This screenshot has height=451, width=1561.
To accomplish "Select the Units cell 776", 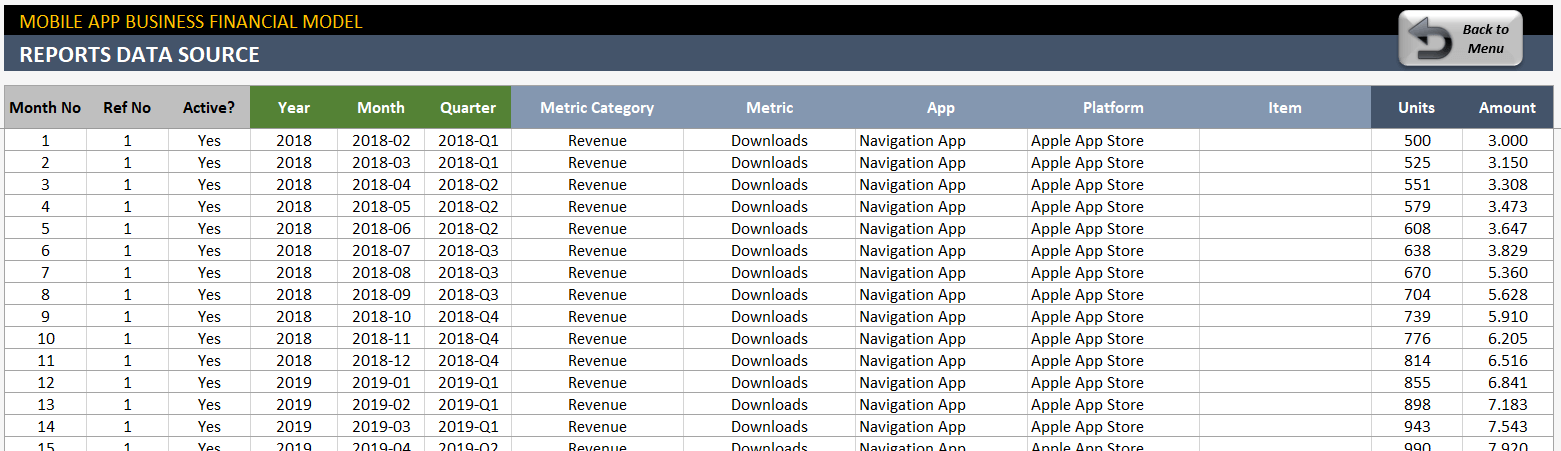I will [1417, 339].
